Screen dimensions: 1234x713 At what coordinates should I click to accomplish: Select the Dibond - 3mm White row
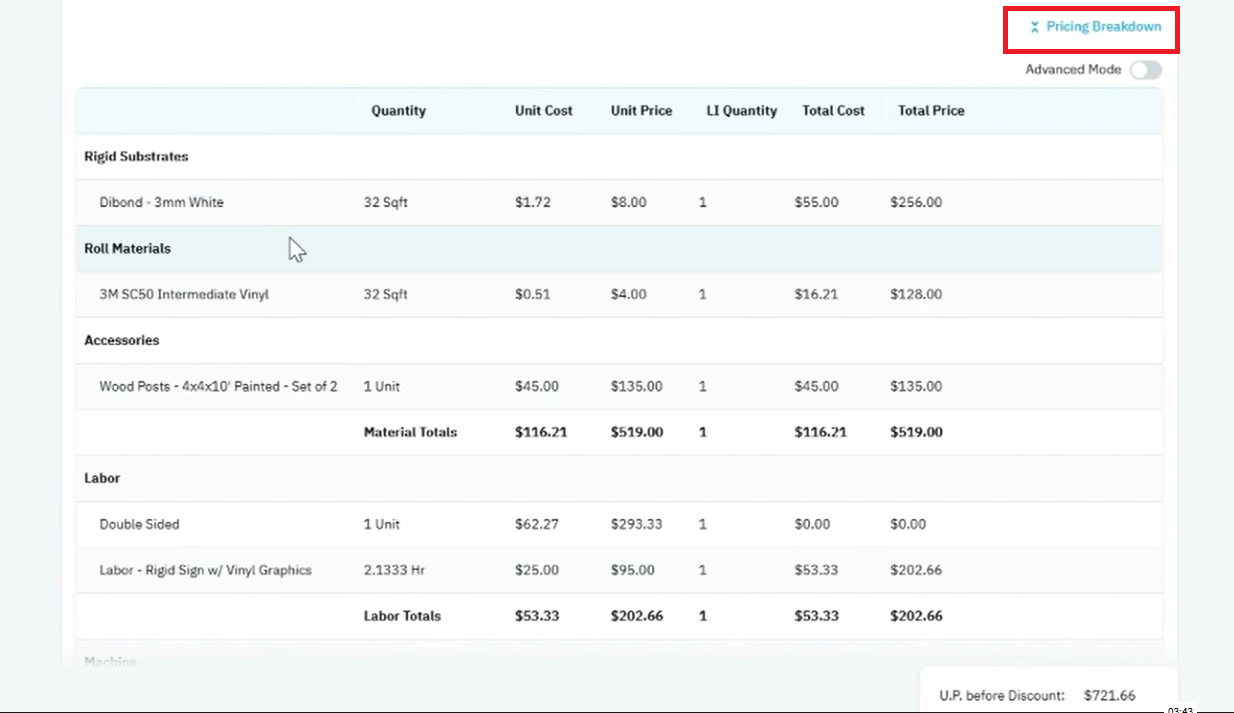click(619, 203)
